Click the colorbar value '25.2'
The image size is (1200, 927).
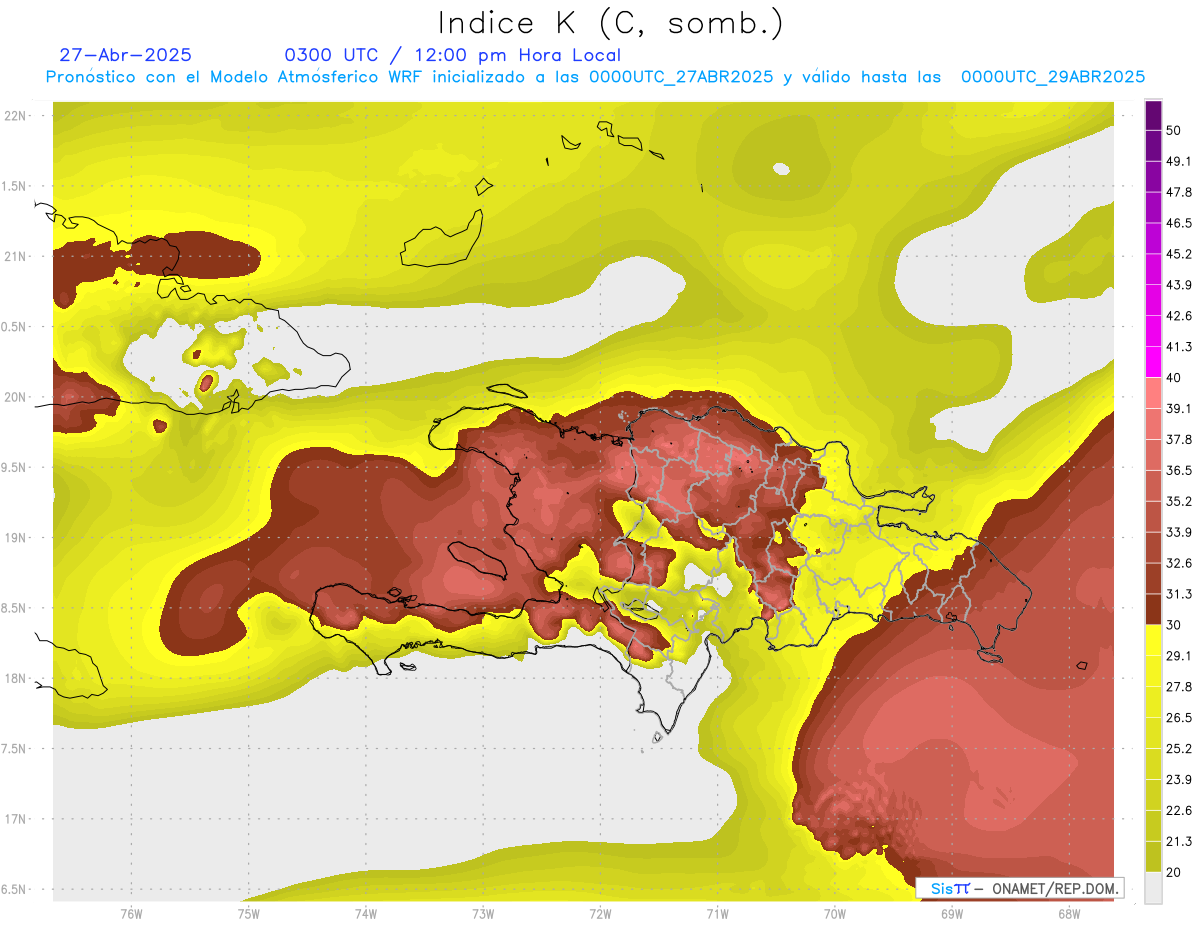coord(1179,749)
